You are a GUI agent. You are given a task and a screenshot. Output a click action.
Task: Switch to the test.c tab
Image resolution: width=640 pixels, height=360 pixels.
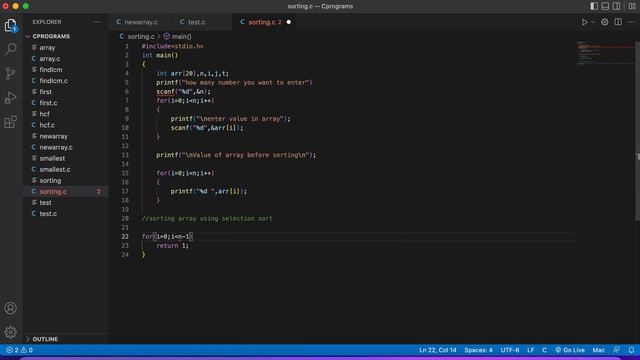[196, 22]
